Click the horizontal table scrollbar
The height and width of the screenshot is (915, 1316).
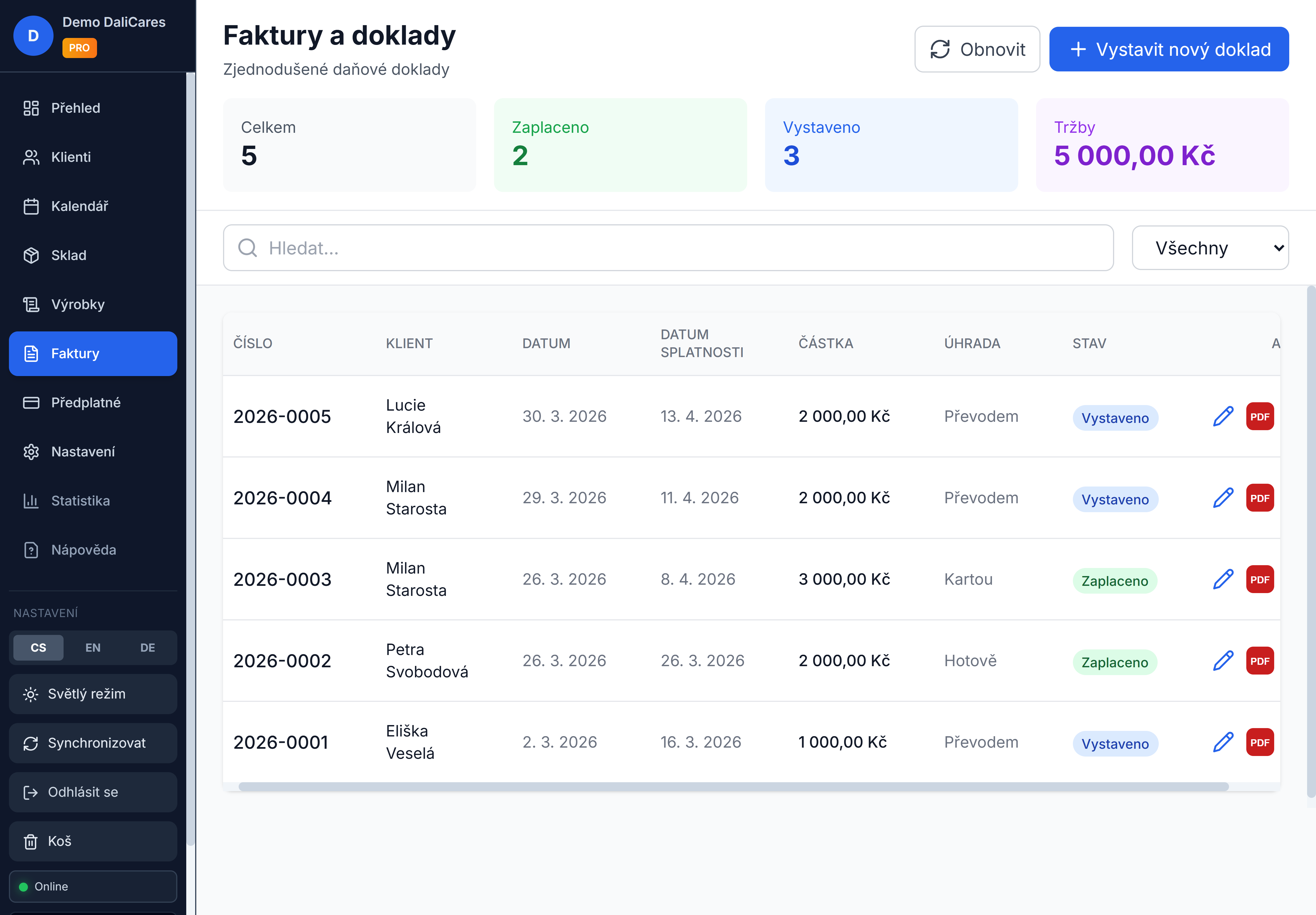[733, 787]
